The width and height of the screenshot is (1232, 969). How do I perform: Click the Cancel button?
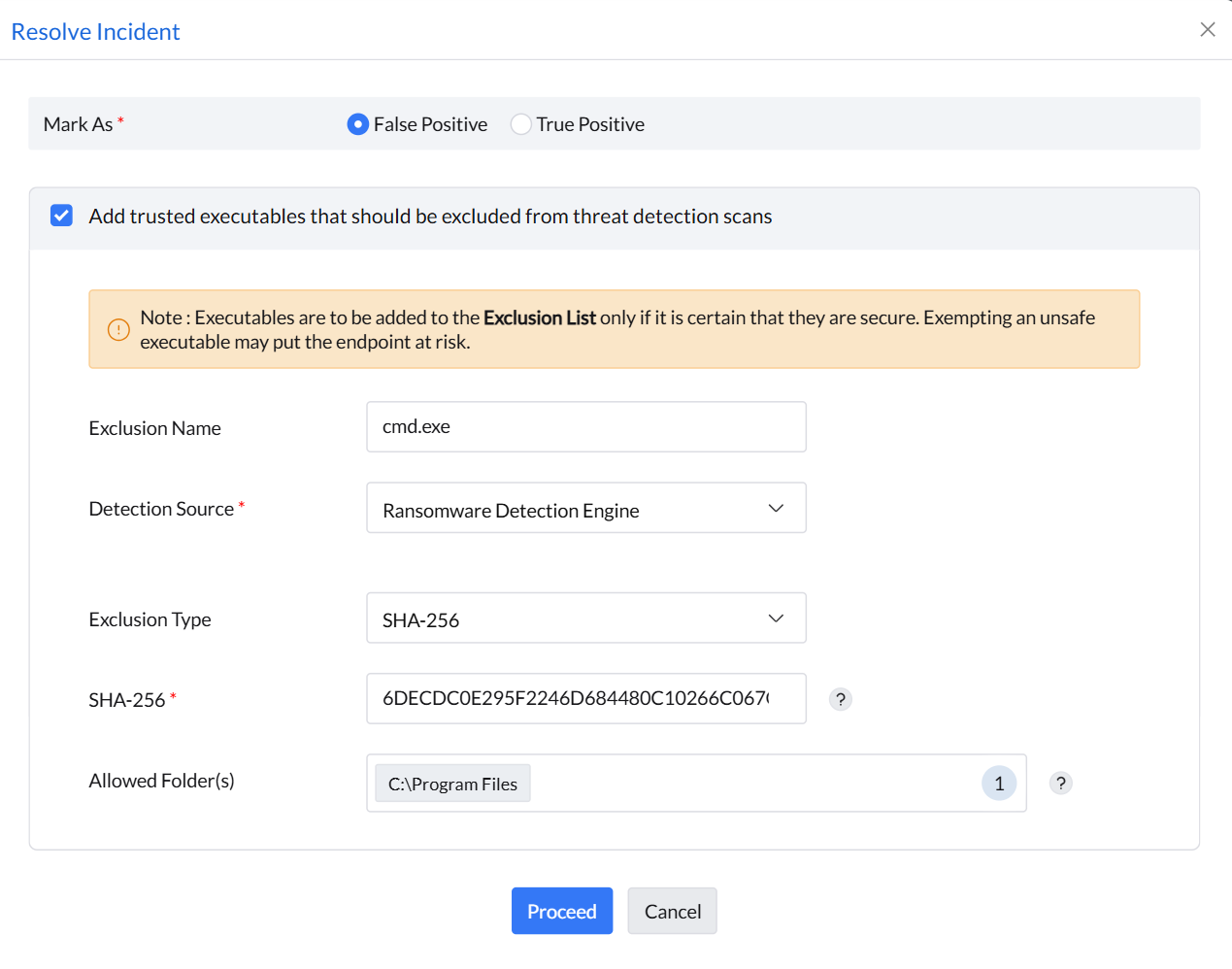pyautogui.click(x=672, y=911)
